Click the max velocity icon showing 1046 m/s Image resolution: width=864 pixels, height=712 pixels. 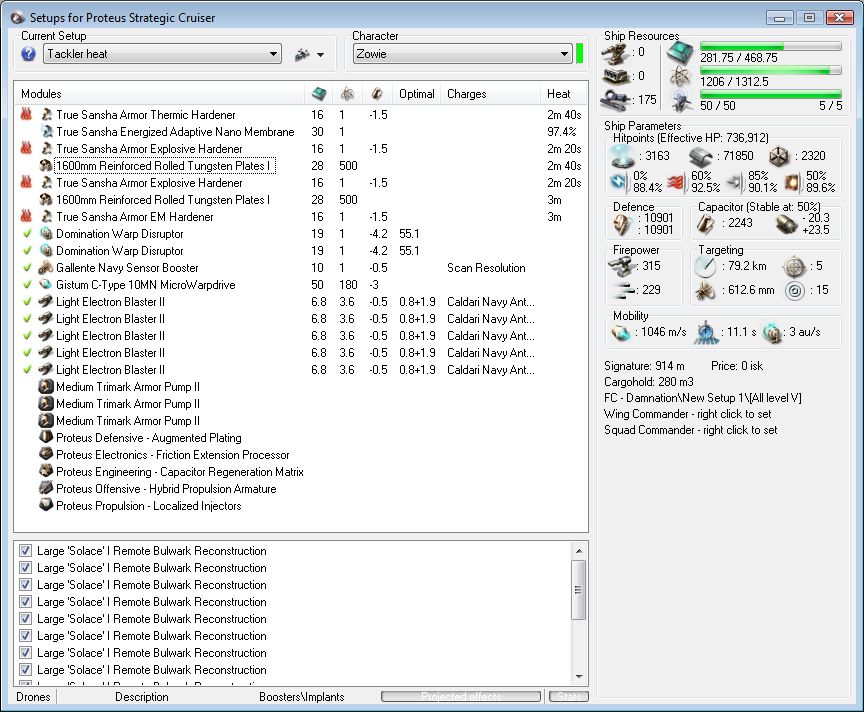(621, 333)
